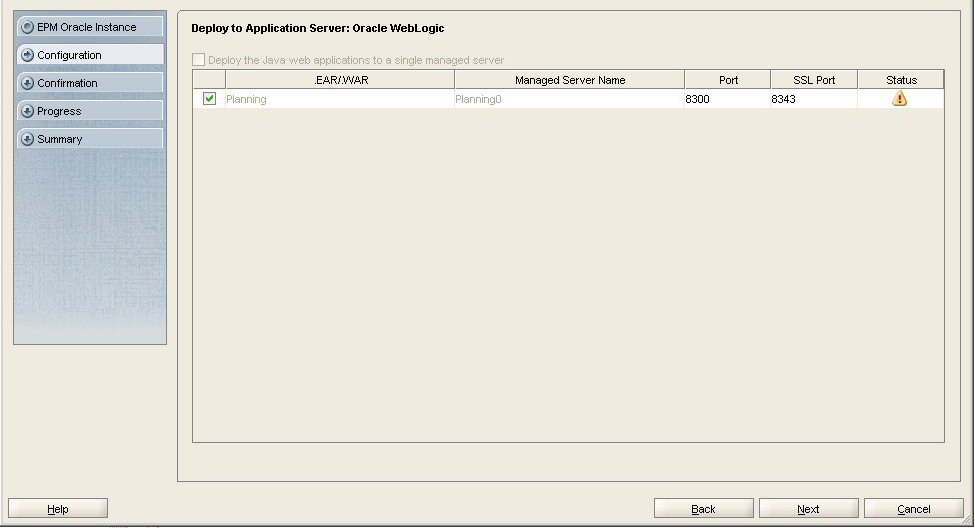Edit the Port value 8300
Image resolution: width=975 pixels, height=528 pixels.
(727, 99)
